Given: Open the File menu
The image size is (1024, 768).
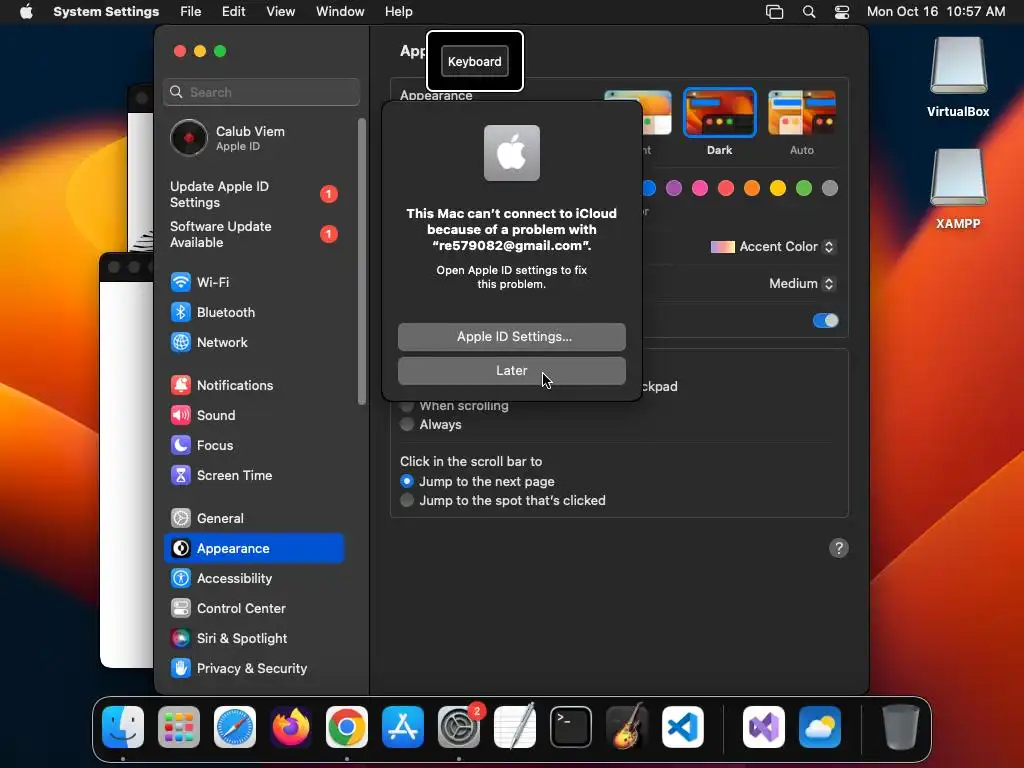Looking at the screenshot, I should click(x=191, y=12).
